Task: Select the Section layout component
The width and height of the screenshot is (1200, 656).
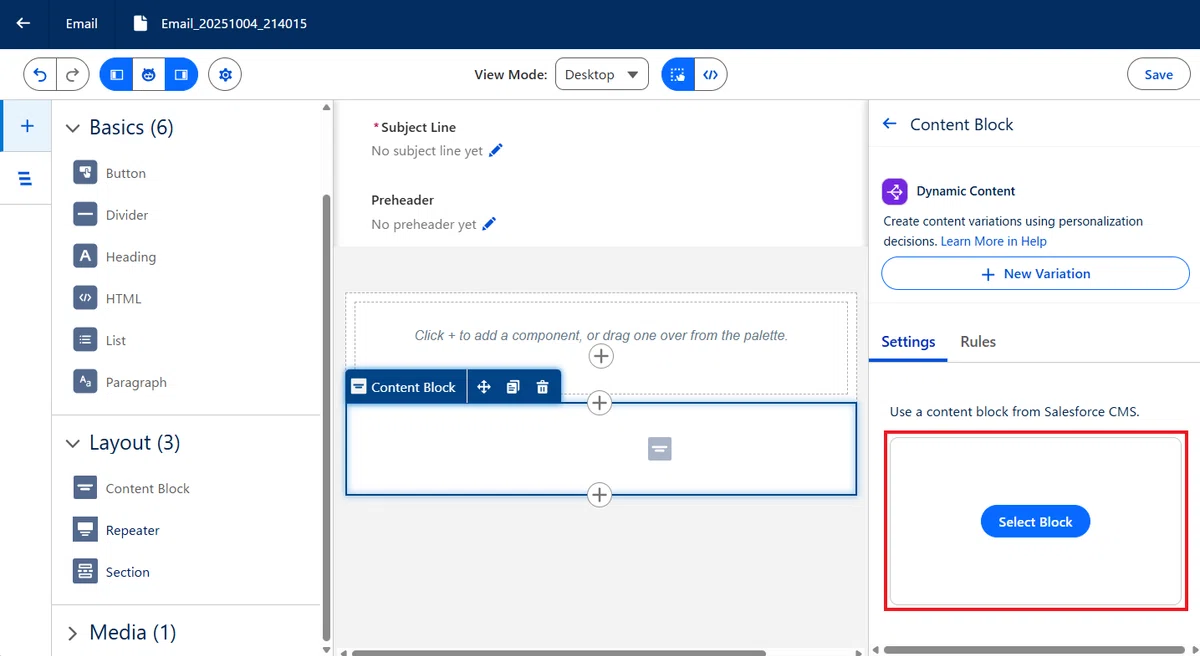Action: (112, 573)
